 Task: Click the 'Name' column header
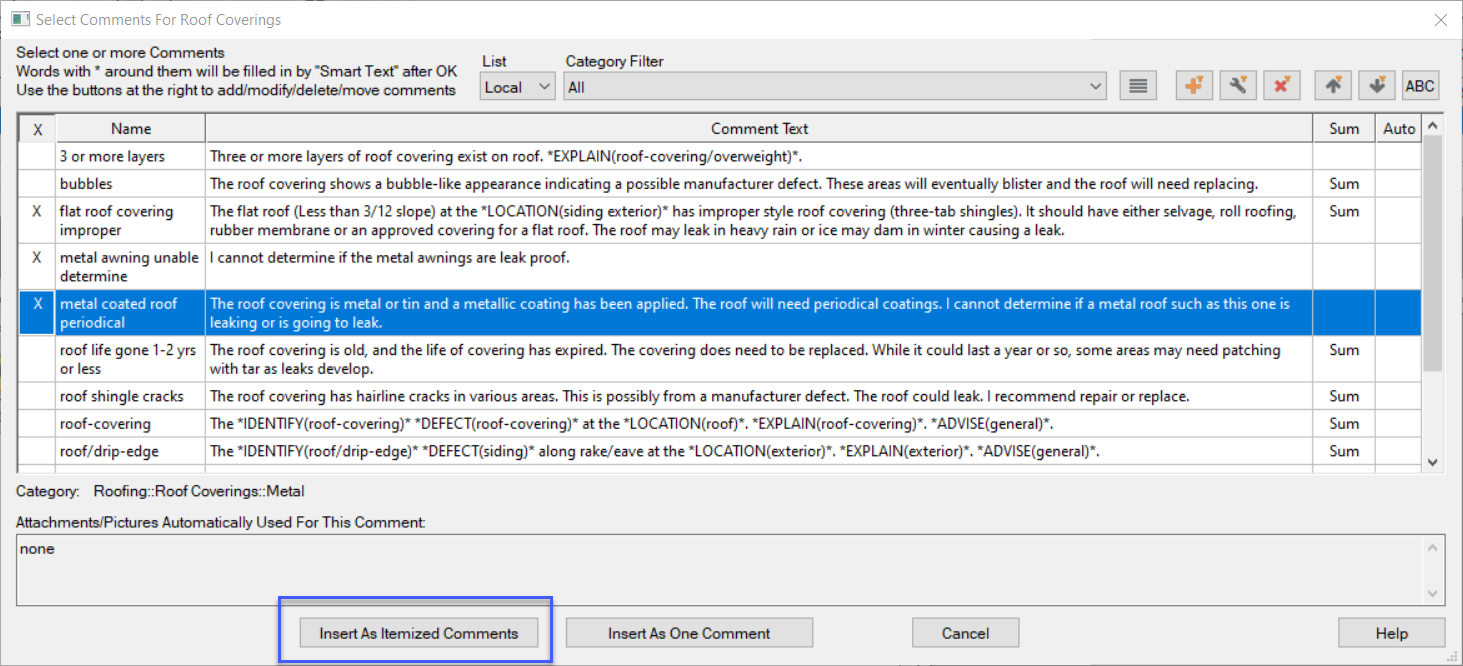click(x=131, y=128)
